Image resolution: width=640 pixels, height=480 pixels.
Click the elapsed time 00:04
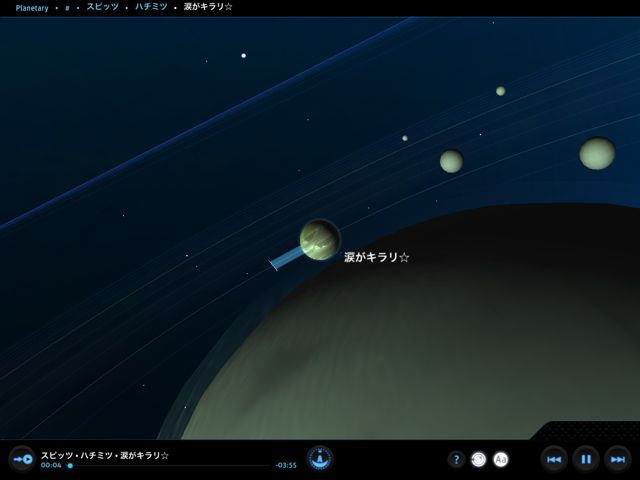tap(51, 465)
